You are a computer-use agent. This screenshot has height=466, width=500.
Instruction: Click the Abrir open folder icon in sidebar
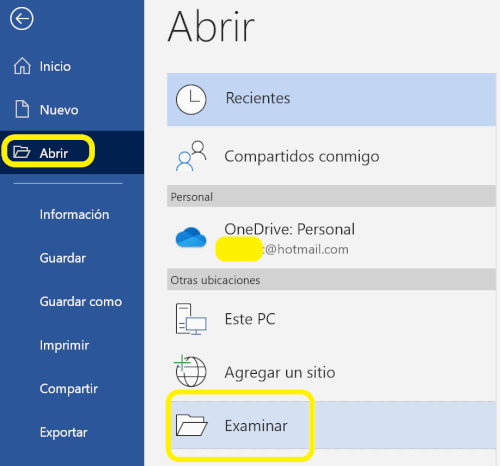(22, 152)
